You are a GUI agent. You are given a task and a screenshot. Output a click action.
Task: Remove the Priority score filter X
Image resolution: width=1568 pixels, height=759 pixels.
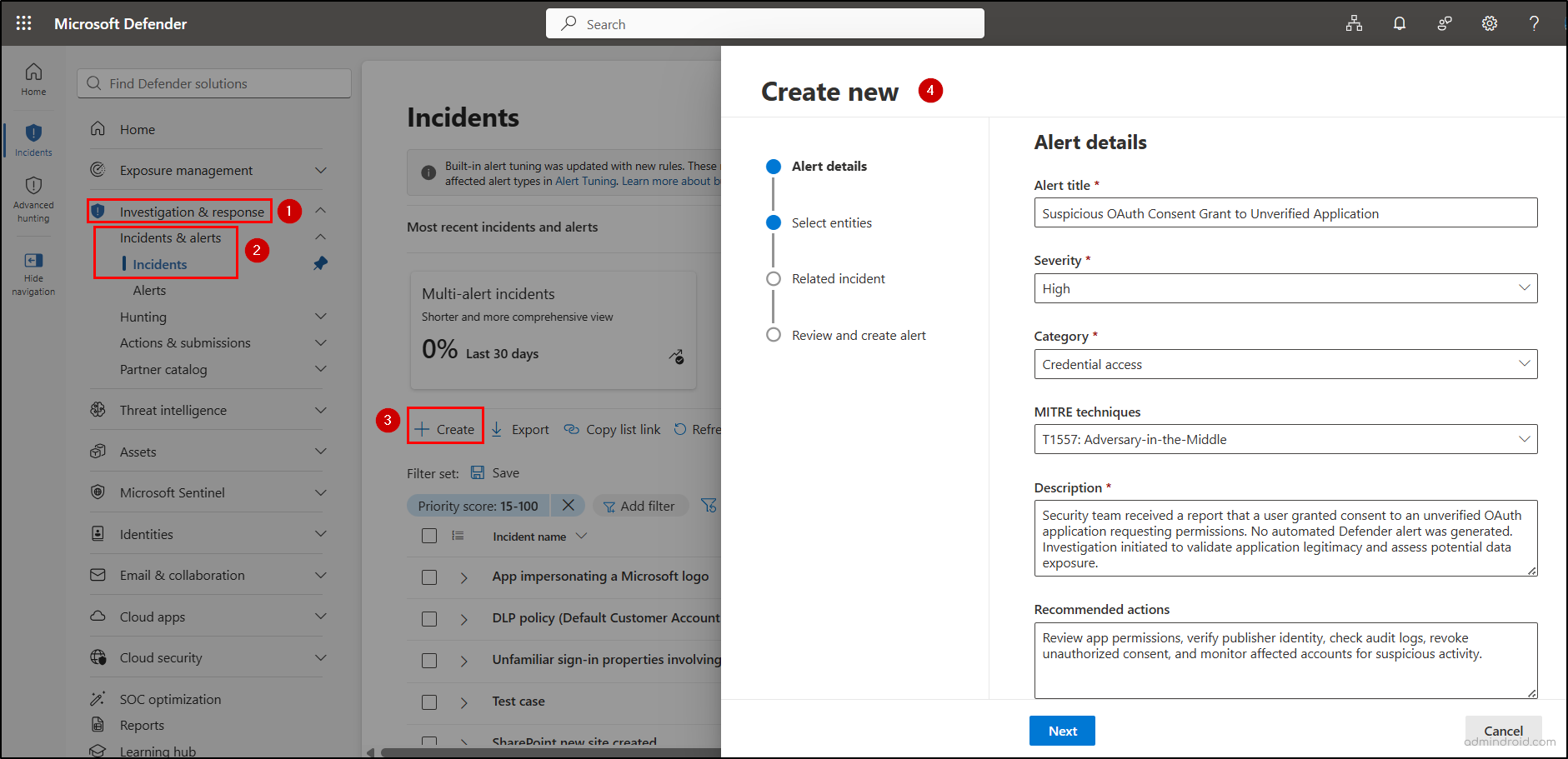tap(569, 505)
